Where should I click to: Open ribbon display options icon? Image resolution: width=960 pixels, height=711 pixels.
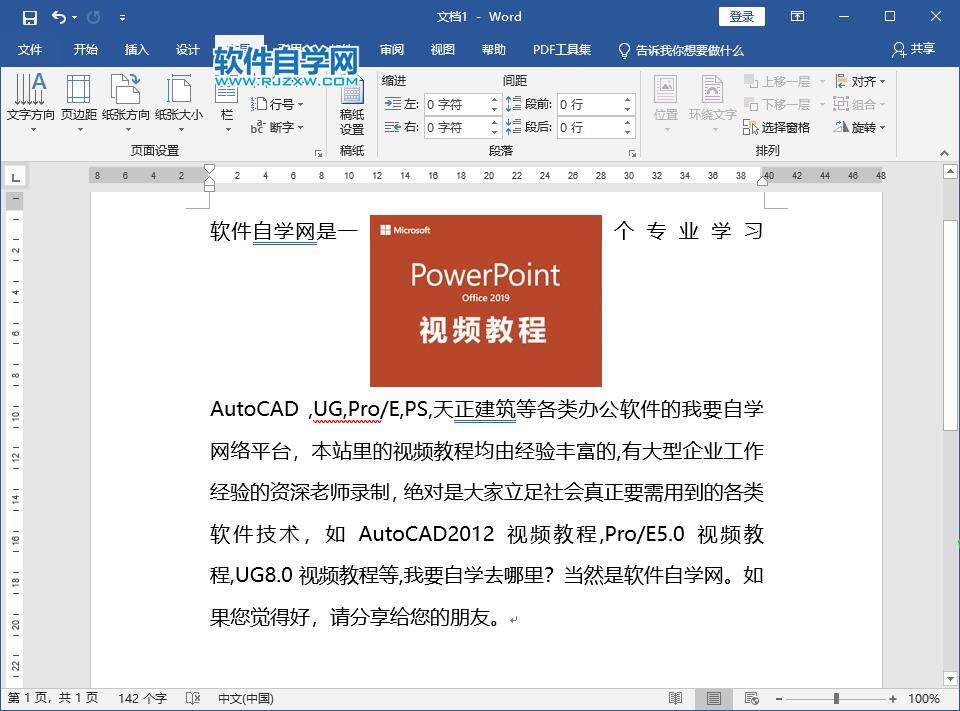click(x=797, y=17)
